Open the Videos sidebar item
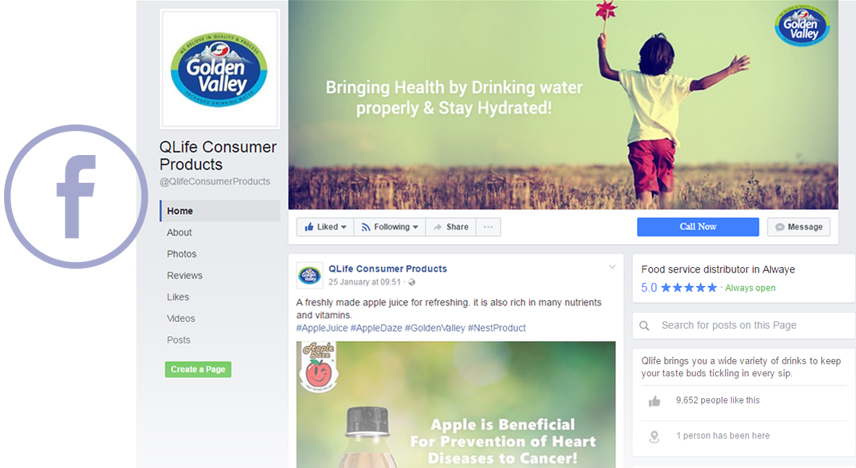856x468 pixels. tap(181, 318)
